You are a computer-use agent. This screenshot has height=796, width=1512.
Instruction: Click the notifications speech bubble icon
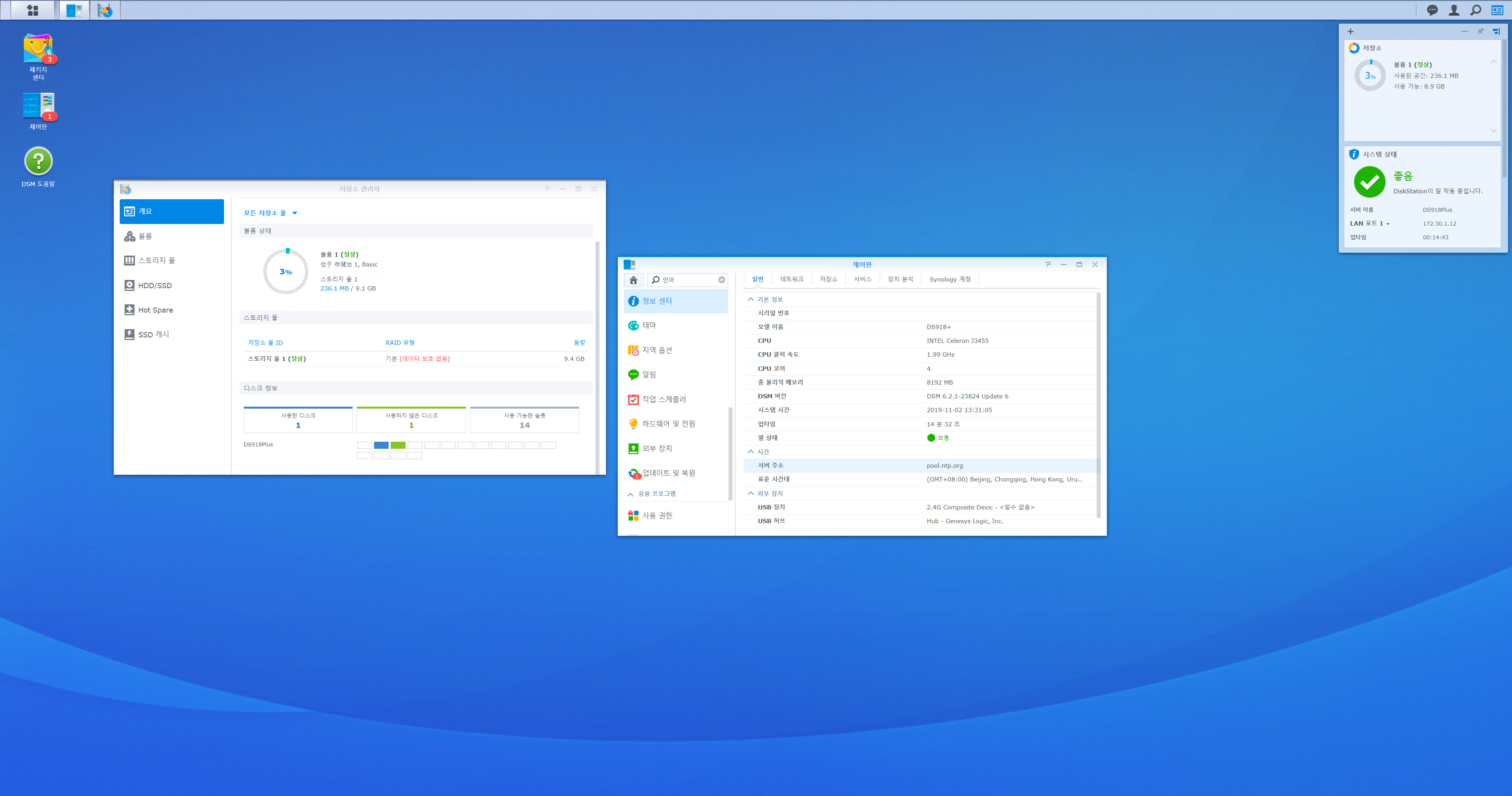(x=1432, y=10)
